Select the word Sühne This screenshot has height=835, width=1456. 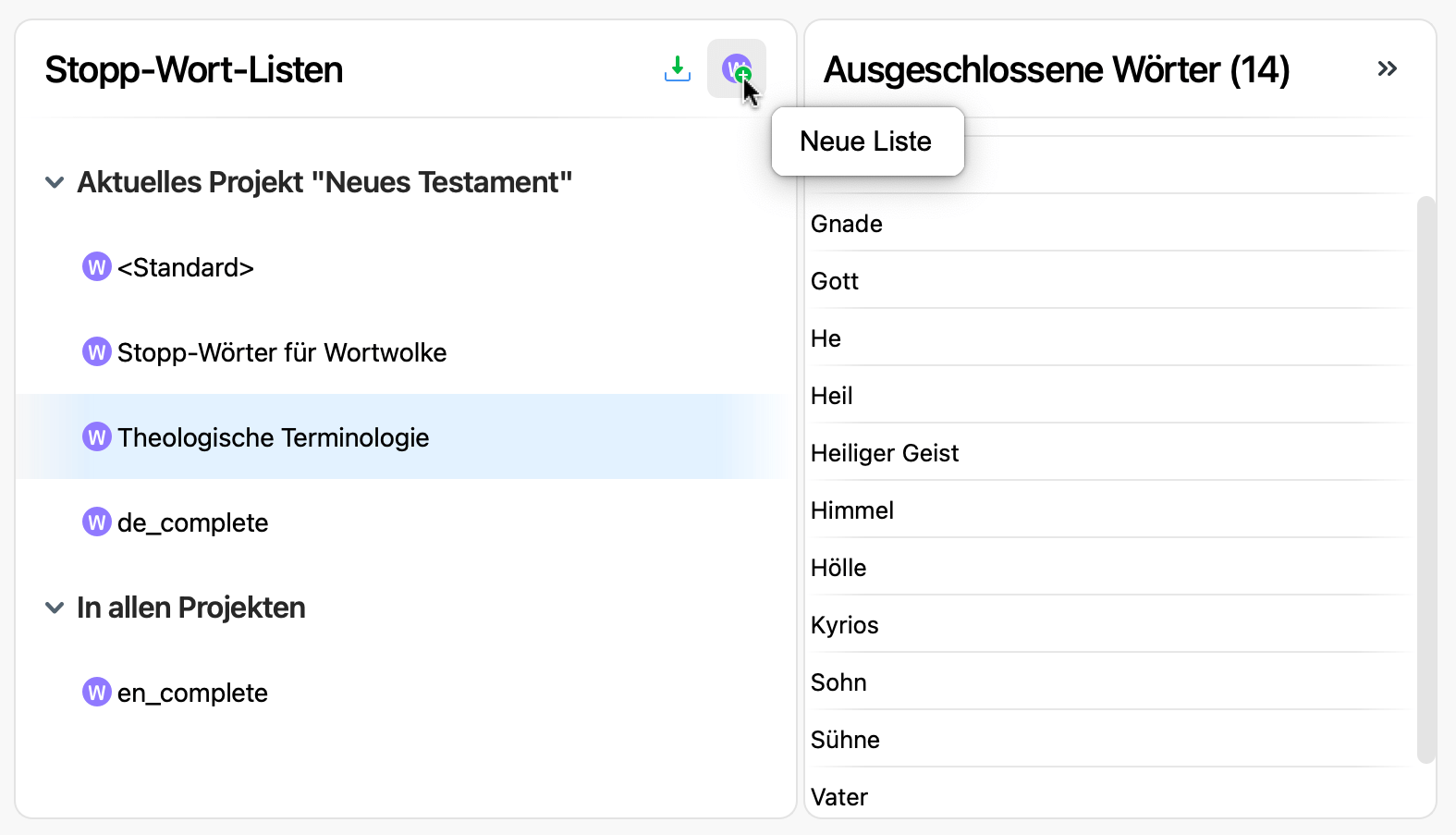[x=1109, y=740]
